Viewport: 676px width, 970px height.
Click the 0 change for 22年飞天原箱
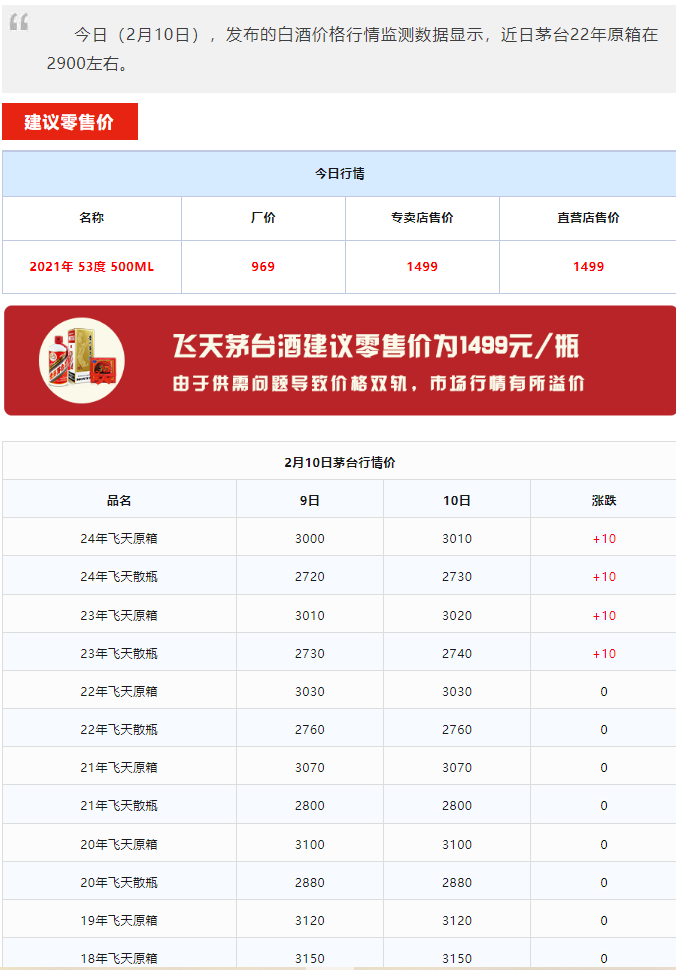tap(604, 692)
